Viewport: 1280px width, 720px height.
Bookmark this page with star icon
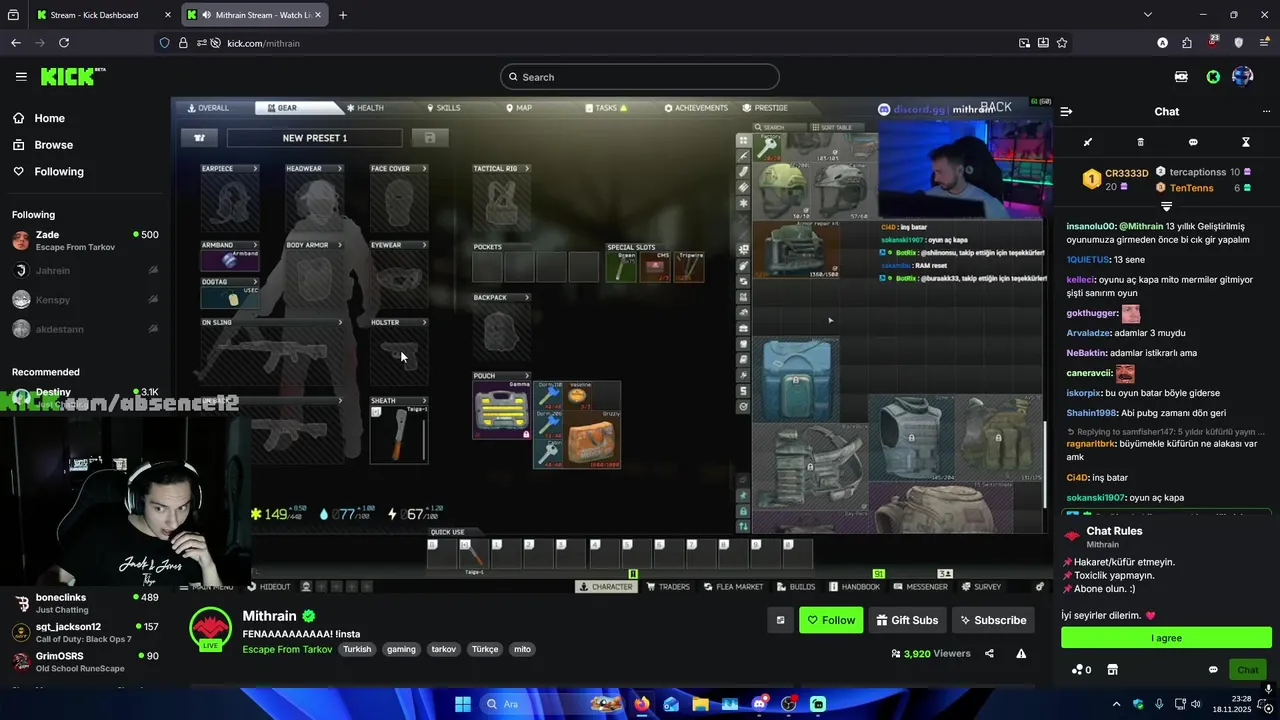point(1062,43)
